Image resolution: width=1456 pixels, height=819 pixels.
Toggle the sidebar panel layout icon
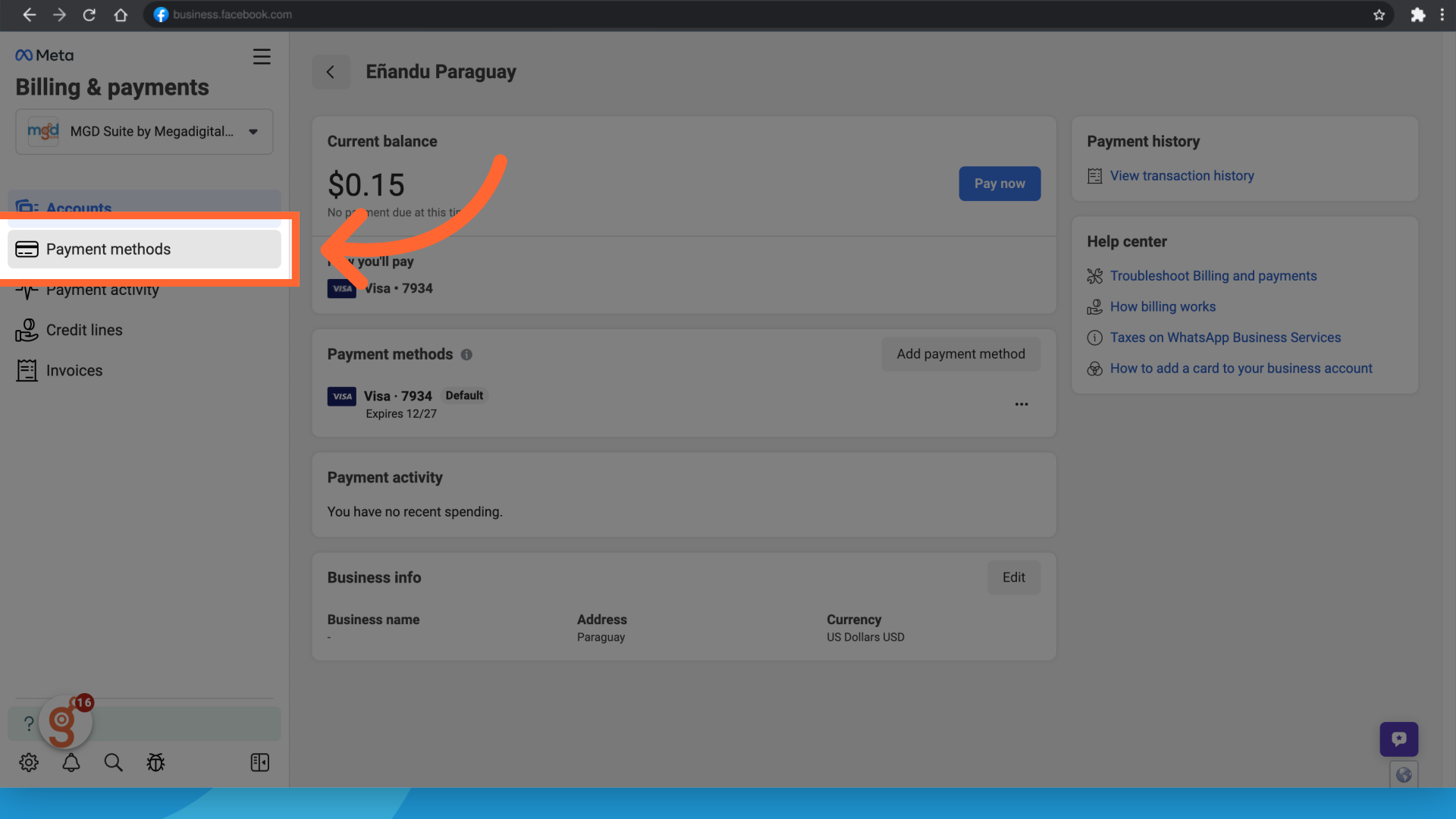point(259,762)
